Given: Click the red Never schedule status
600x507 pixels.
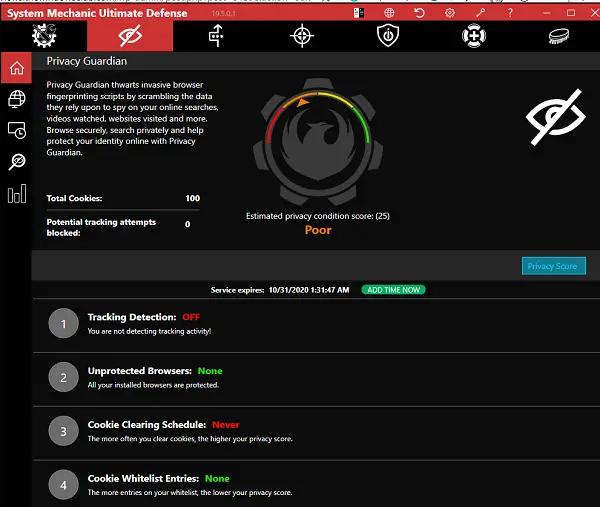Looking at the screenshot, I should click(225, 425).
